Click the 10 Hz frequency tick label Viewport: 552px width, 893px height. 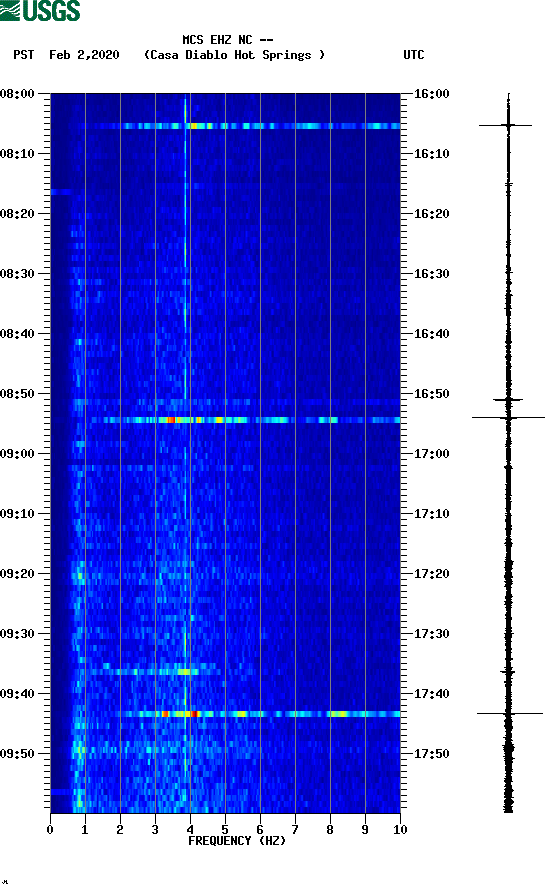(x=400, y=830)
